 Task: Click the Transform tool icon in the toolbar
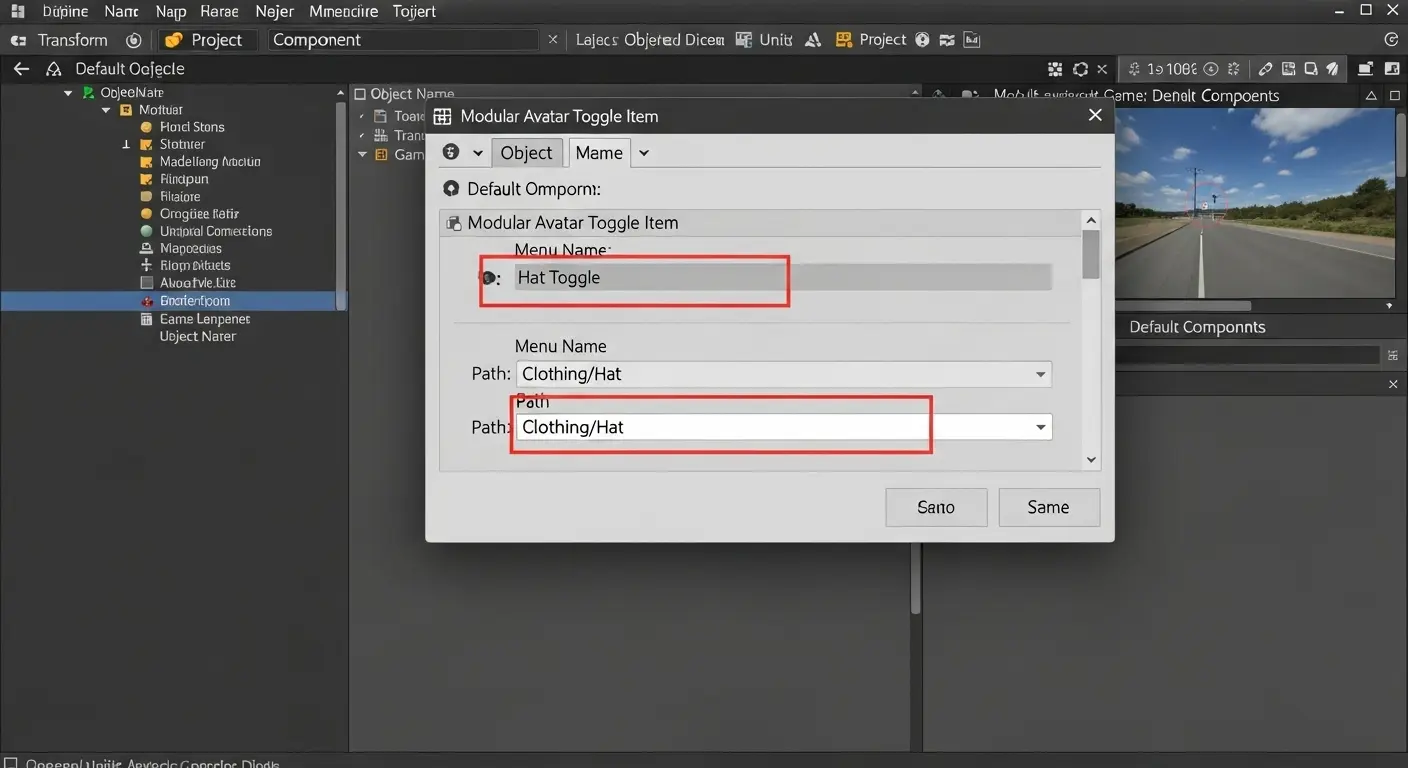click(x=18, y=40)
